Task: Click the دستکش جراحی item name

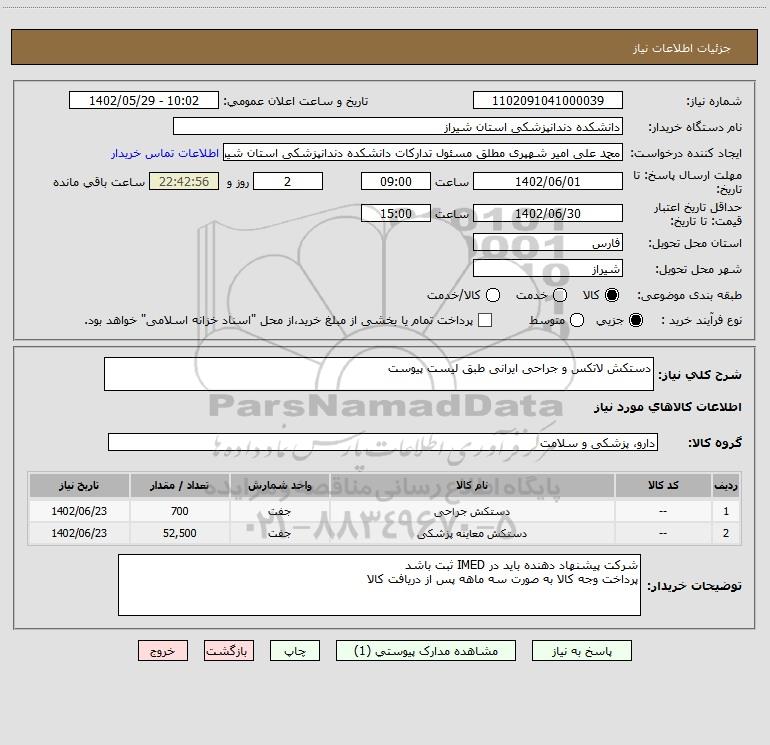Action: click(x=472, y=512)
